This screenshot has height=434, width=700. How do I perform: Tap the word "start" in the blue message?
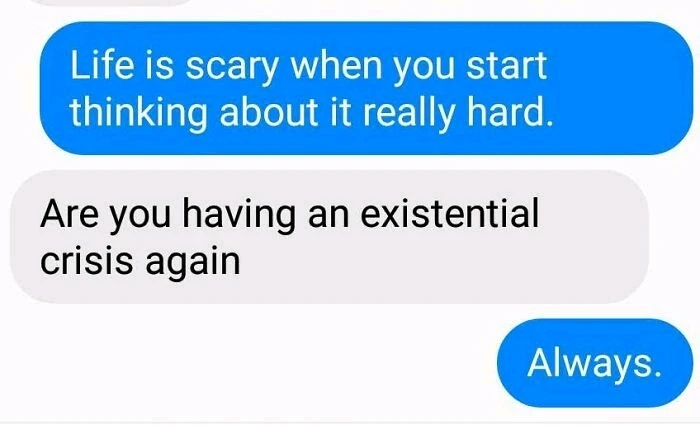click(507, 65)
